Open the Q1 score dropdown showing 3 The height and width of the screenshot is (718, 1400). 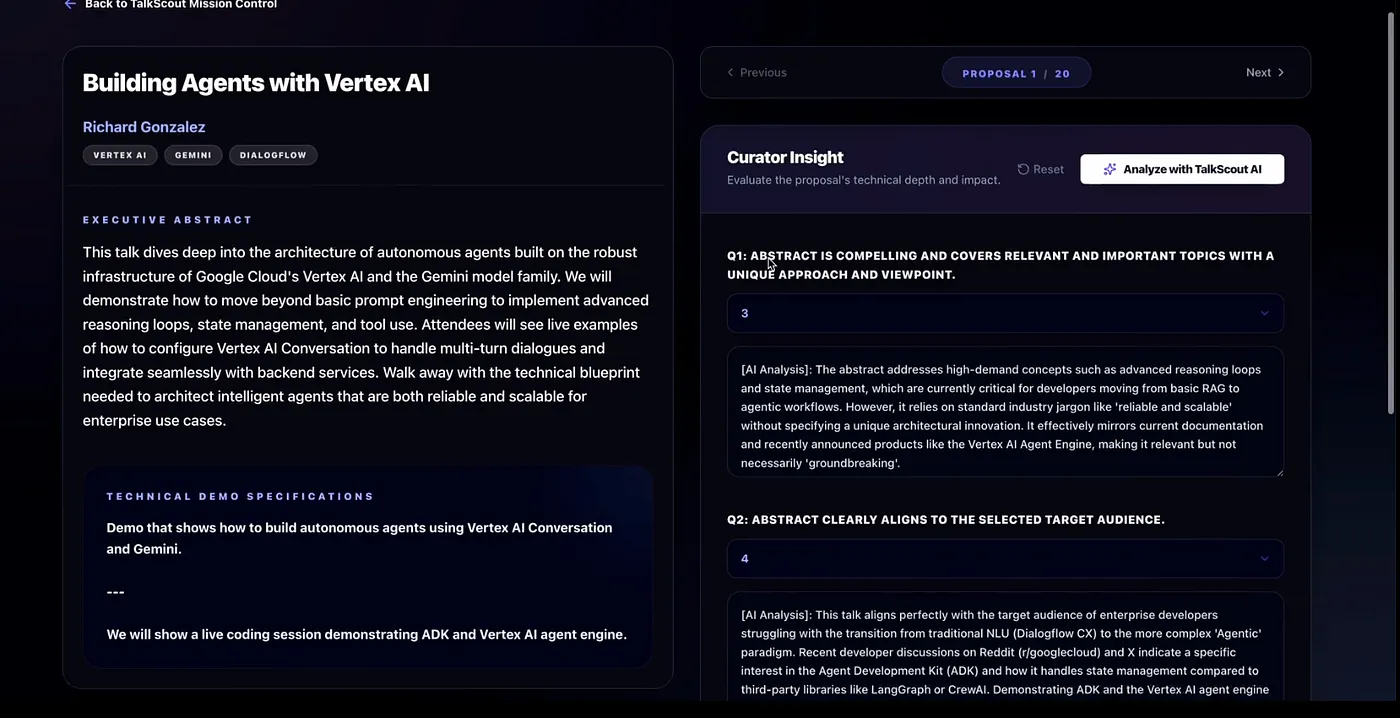point(1005,313)
